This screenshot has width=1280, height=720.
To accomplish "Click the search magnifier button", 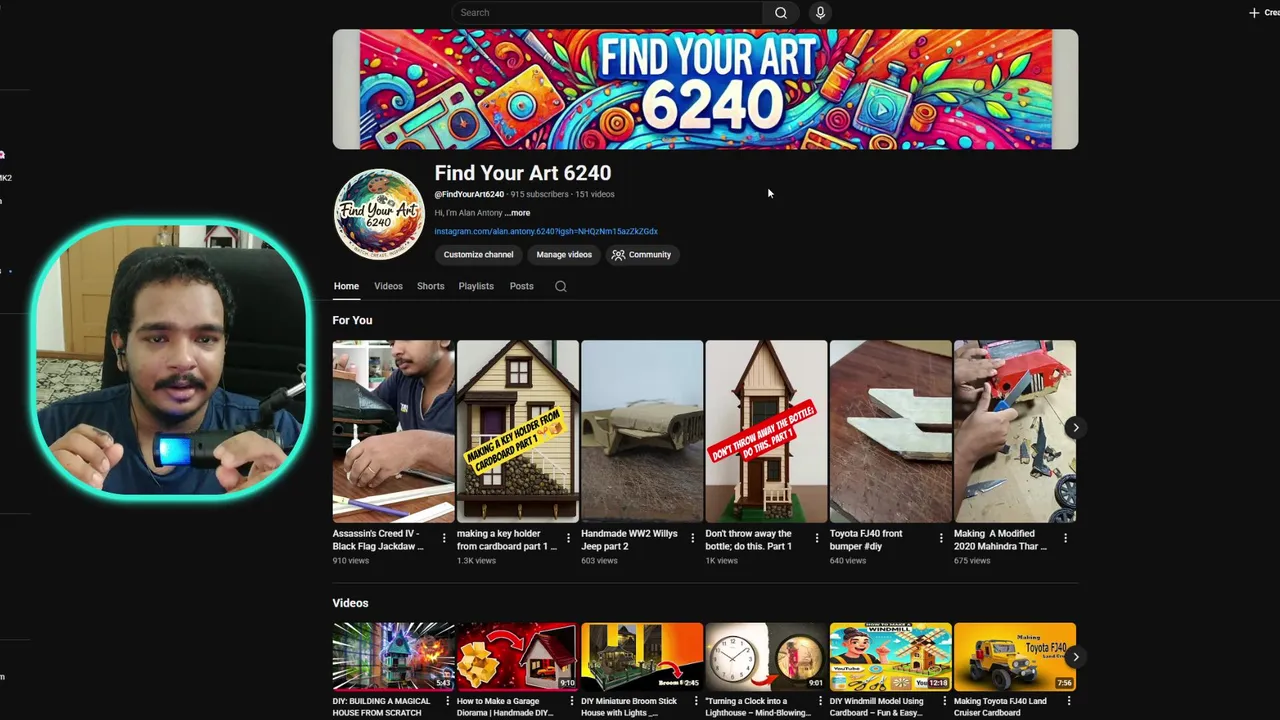I will [781, 13].
